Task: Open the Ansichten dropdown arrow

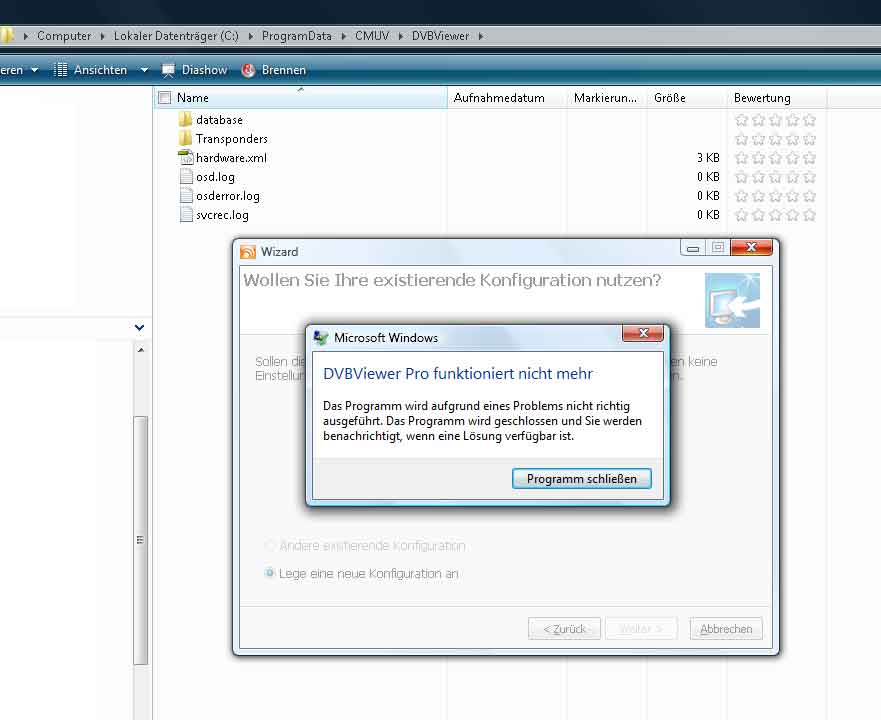Action: pyautogui.click(x=144, y=70)
